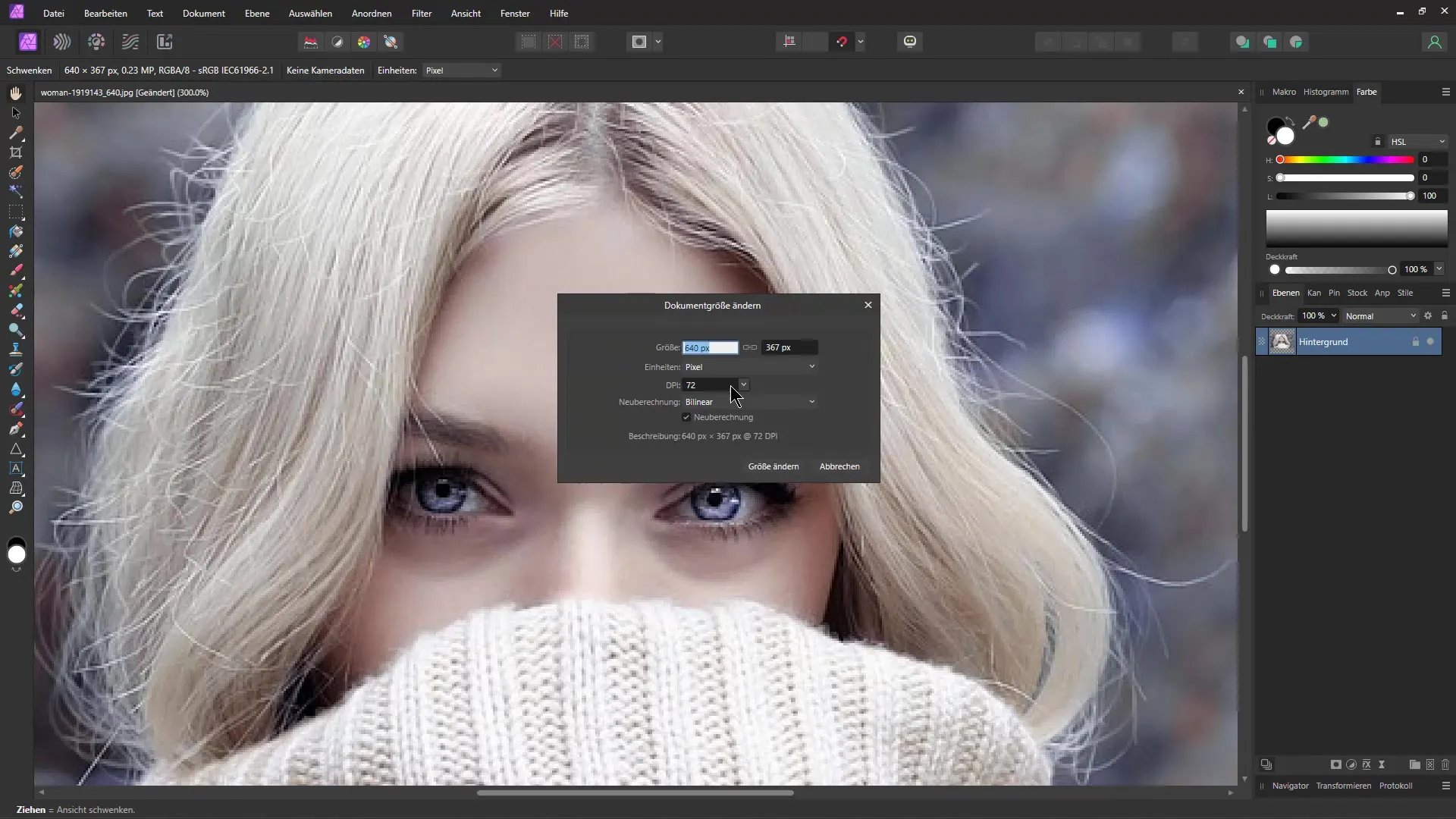This screenshot has height=819, width=1456.
Task: Select the Frame Text tool
Action: click(16, 468)
